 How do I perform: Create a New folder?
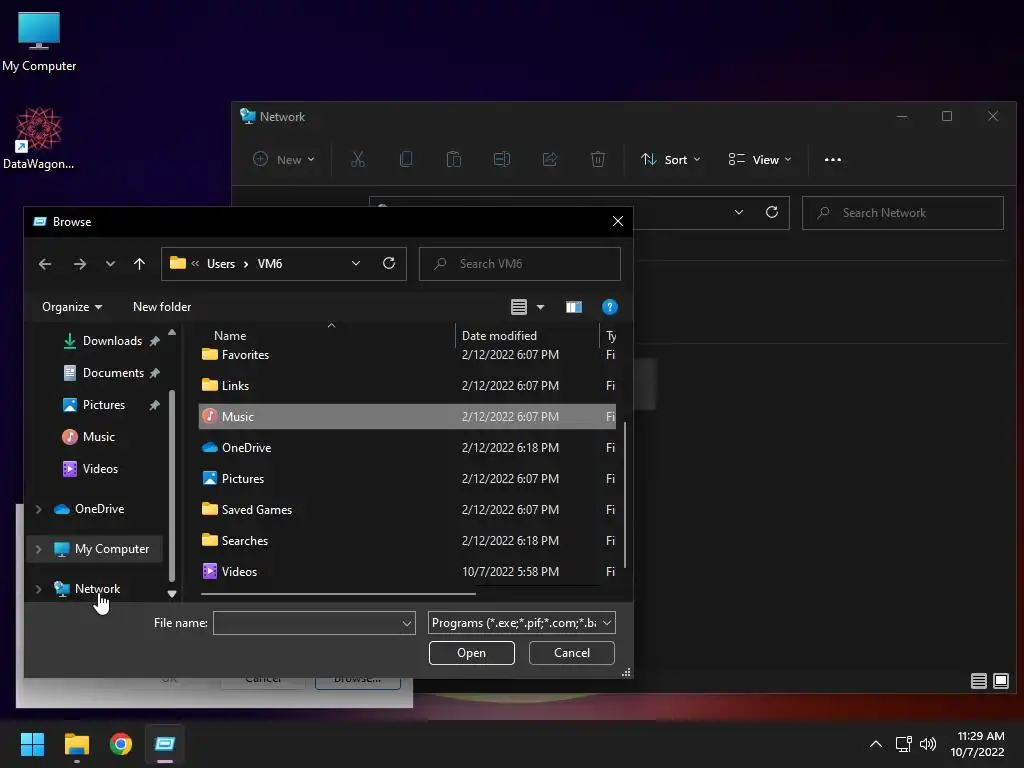point(162,307)
